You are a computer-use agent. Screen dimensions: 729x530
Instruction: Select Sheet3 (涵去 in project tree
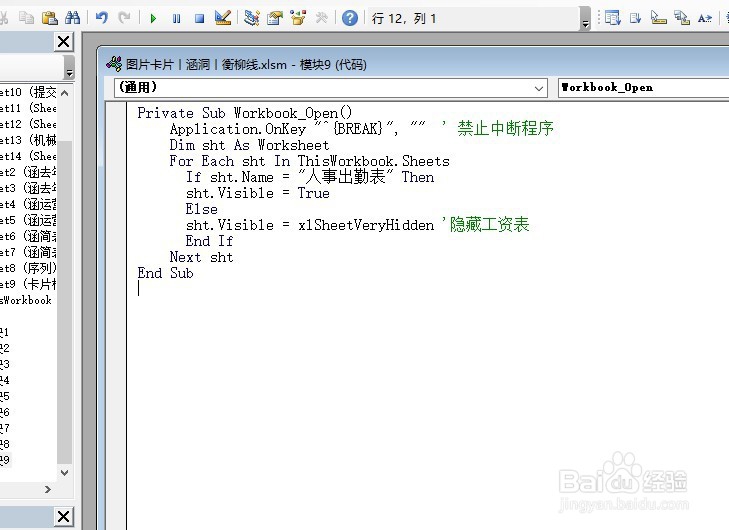click(28, 188)
